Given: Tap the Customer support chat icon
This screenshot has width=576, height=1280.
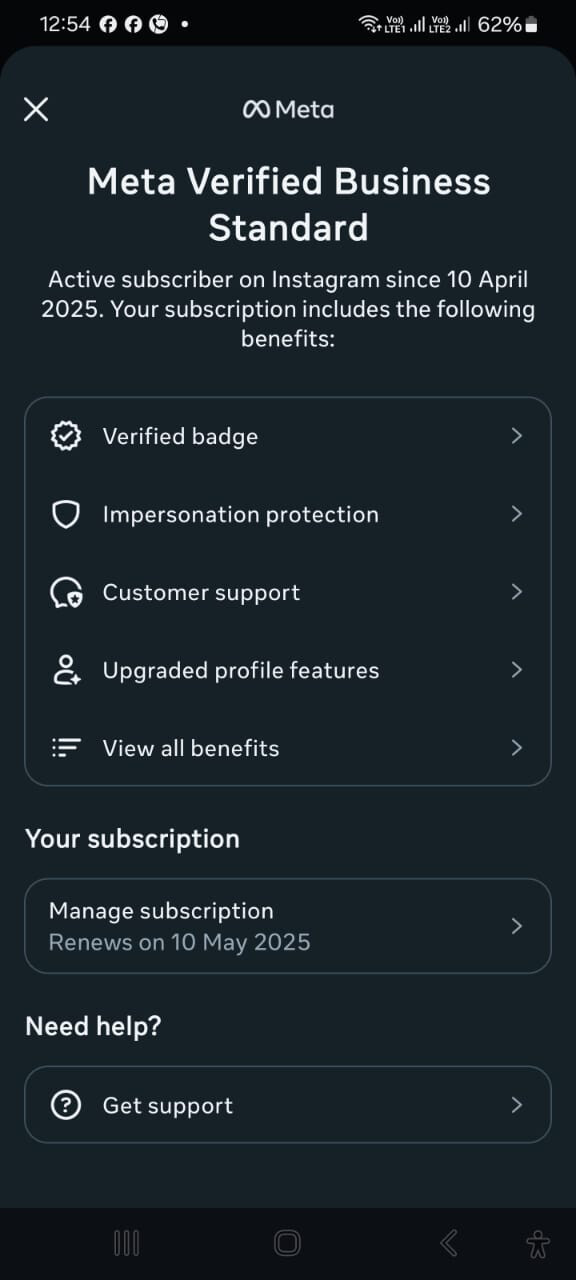Looking at the screenshot, I should click(x=65, y=592).
